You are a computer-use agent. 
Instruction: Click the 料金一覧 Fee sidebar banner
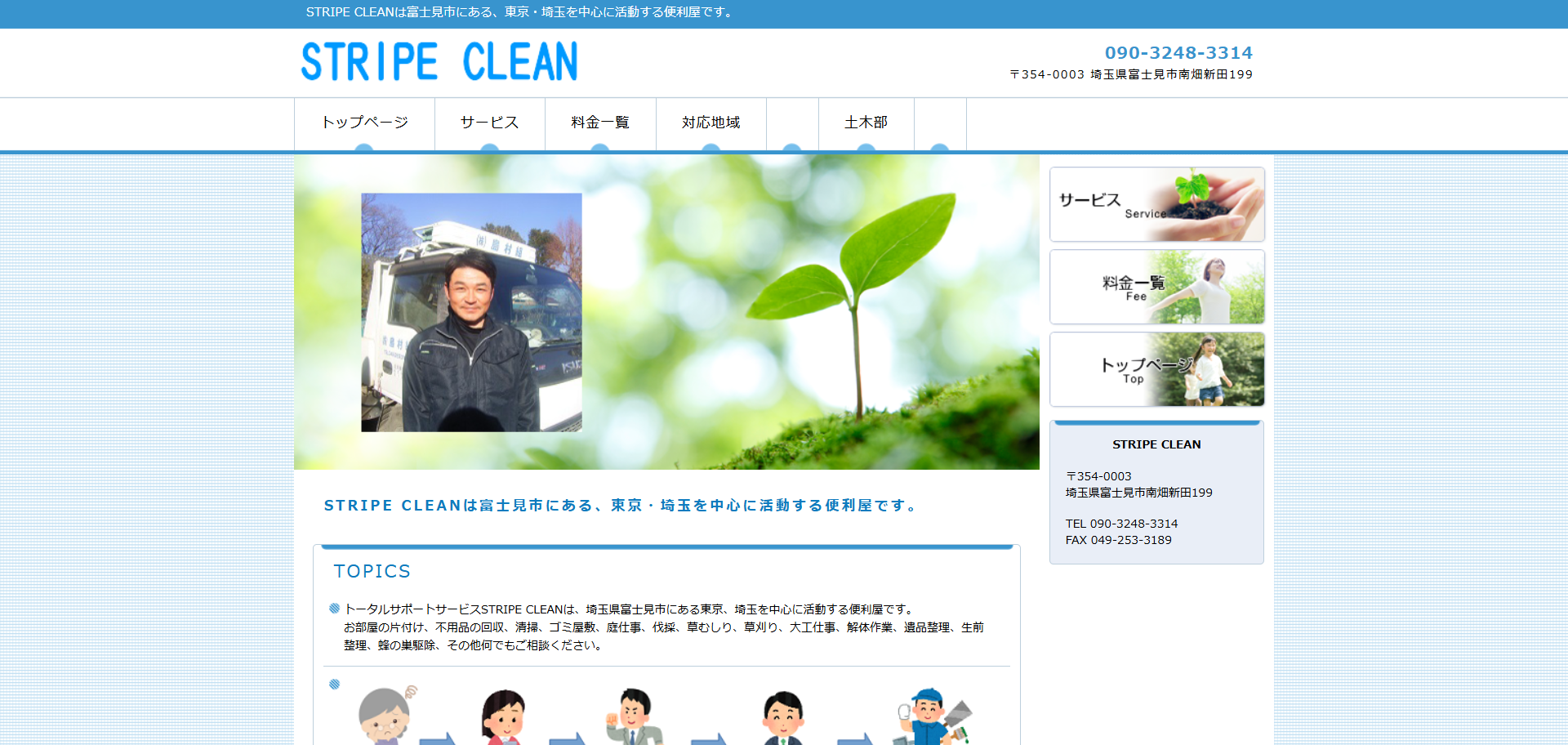click(x=1157, y=287)
